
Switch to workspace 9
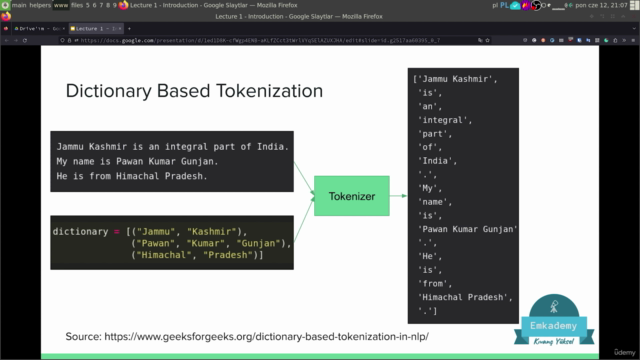coord(114,5)
